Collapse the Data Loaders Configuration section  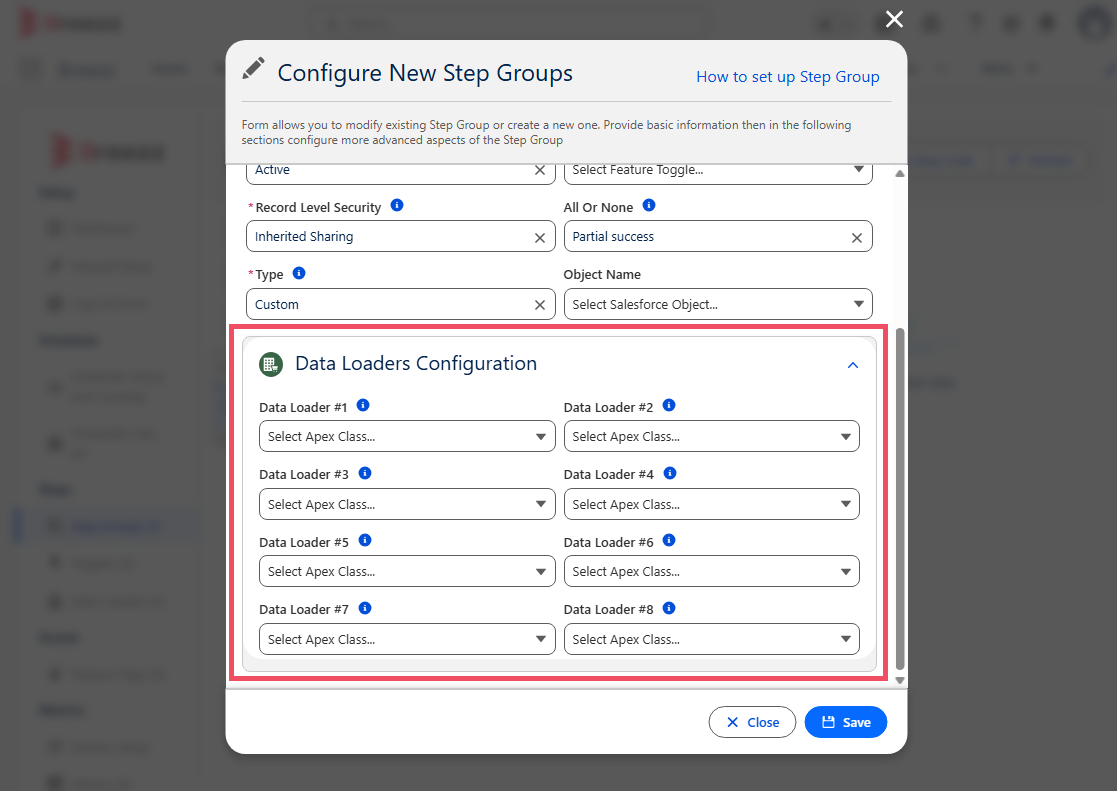click(x=853, y=365)
